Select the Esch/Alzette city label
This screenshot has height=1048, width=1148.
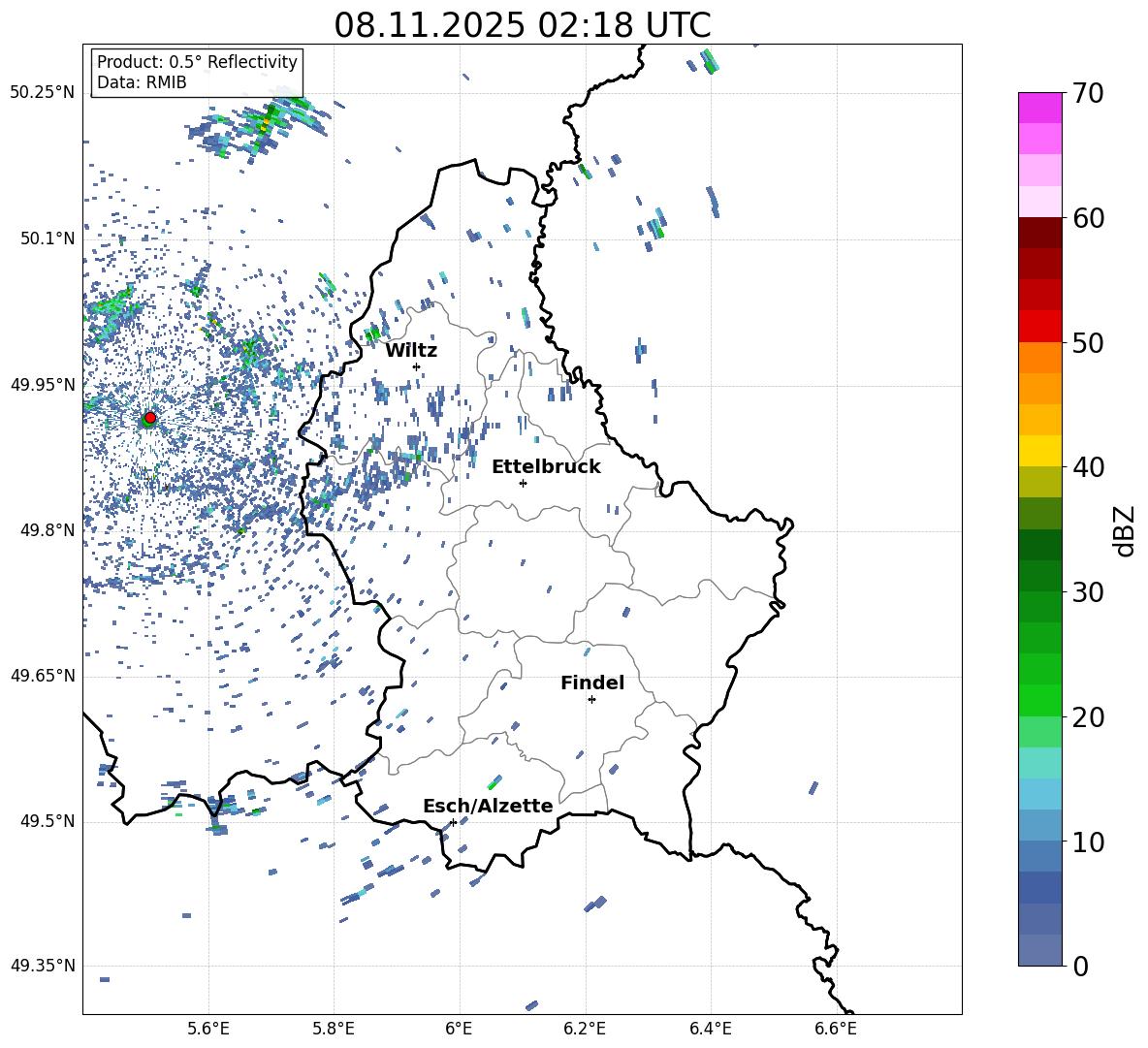(488, 806)
